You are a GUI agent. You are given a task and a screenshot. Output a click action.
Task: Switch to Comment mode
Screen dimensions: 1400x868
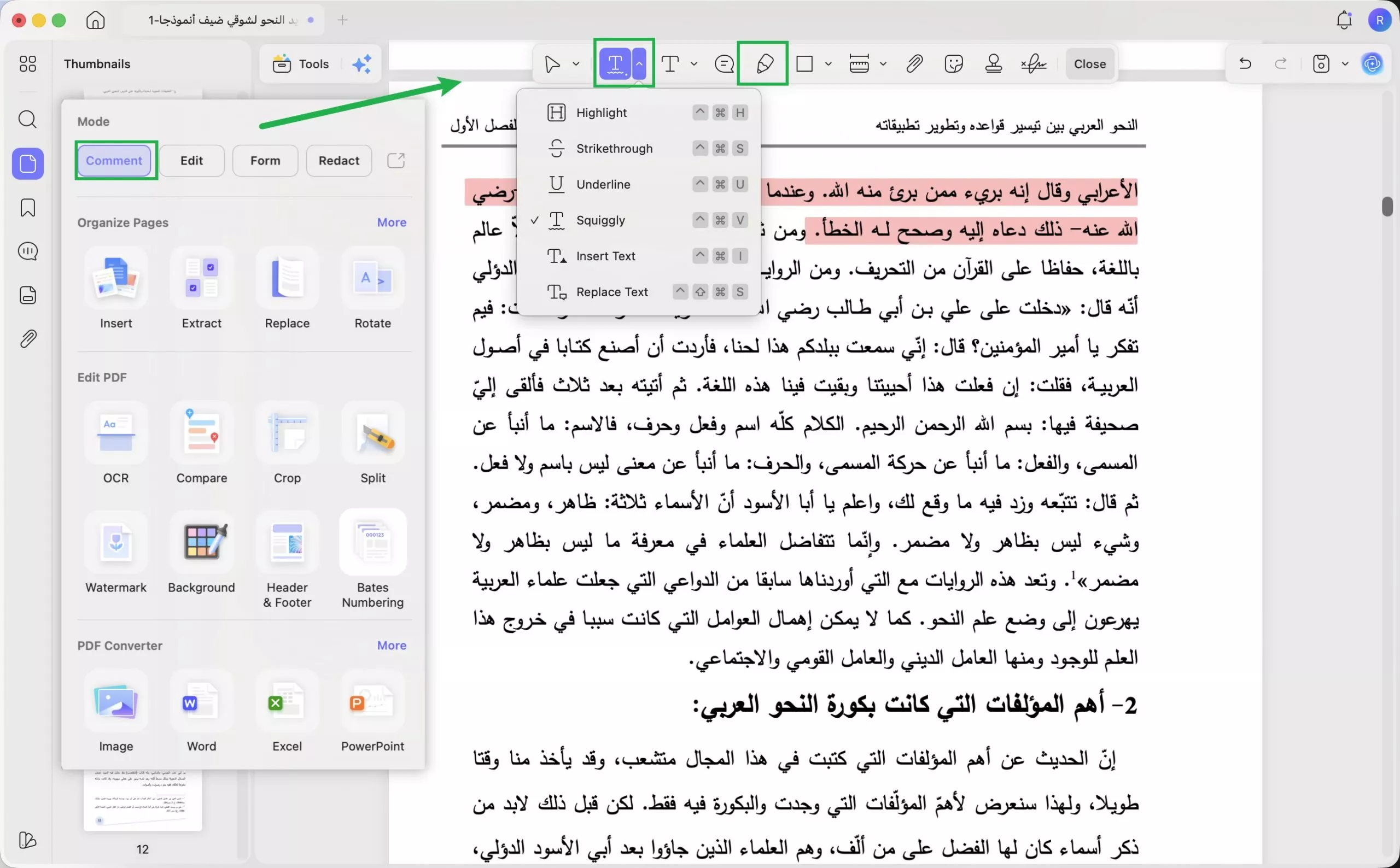[x=114, y=160]
